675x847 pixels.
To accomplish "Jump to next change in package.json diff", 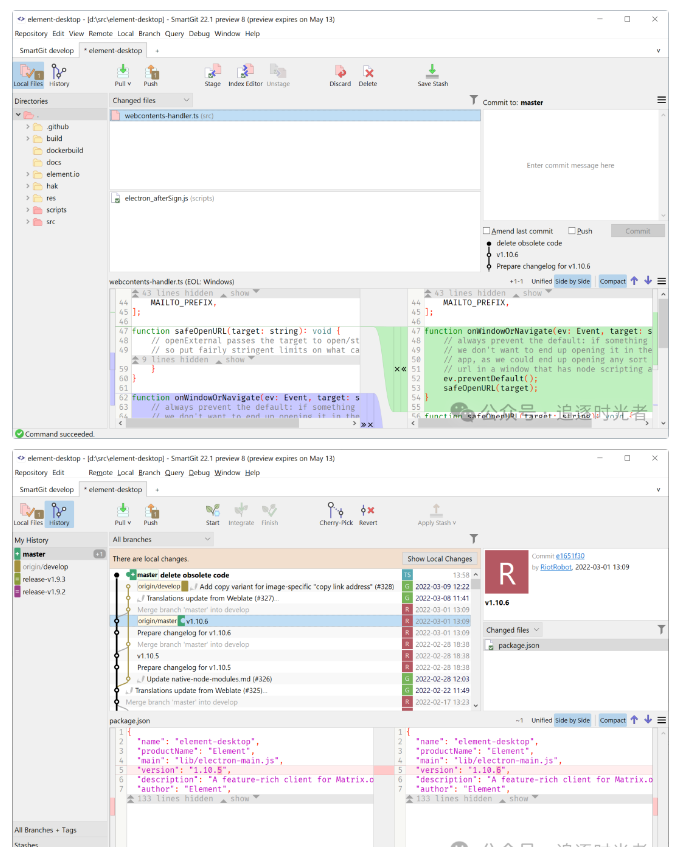I will point(648,720).
